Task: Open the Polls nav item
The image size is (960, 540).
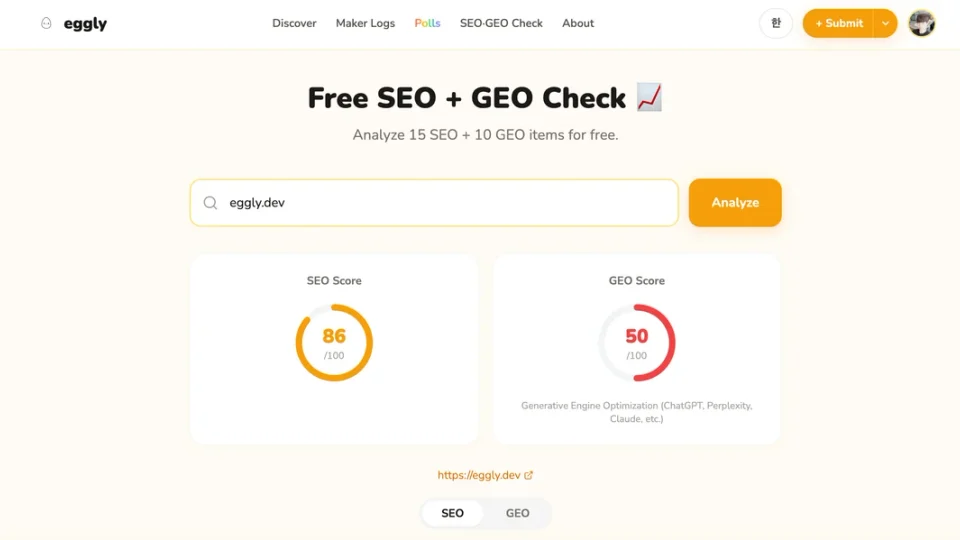Action: pos(427,23)
